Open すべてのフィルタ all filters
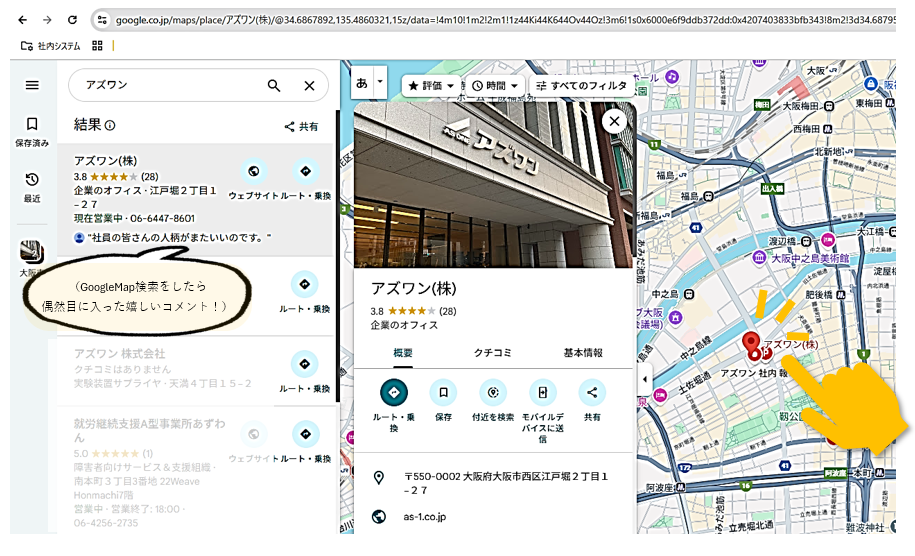This screenshot has height=556, width=915. coord(581,86)
